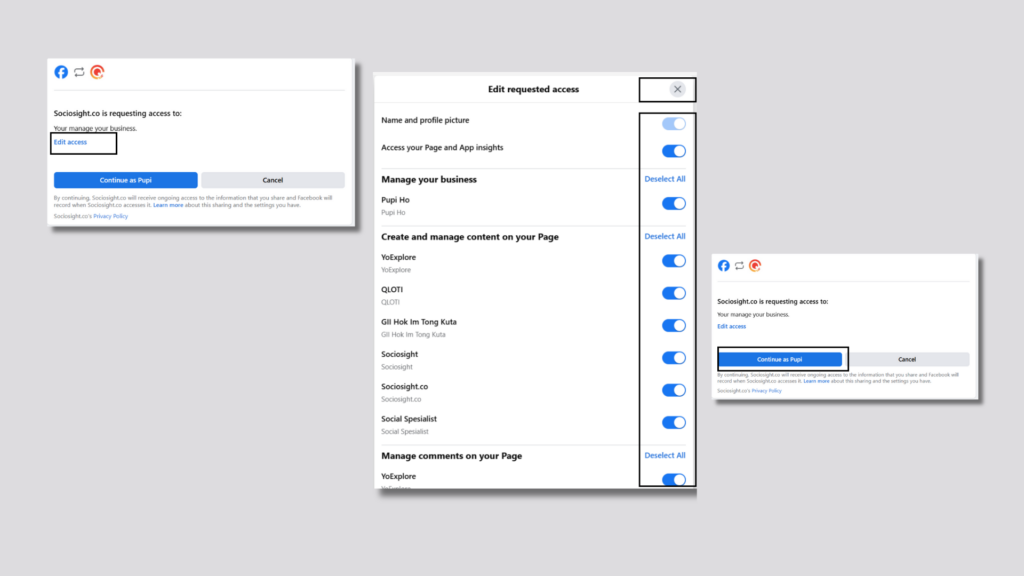The width and height of the screenshot is (1024, 576).
Task: Click Manage comments on your Page heading
Action: tap(452, 456)
